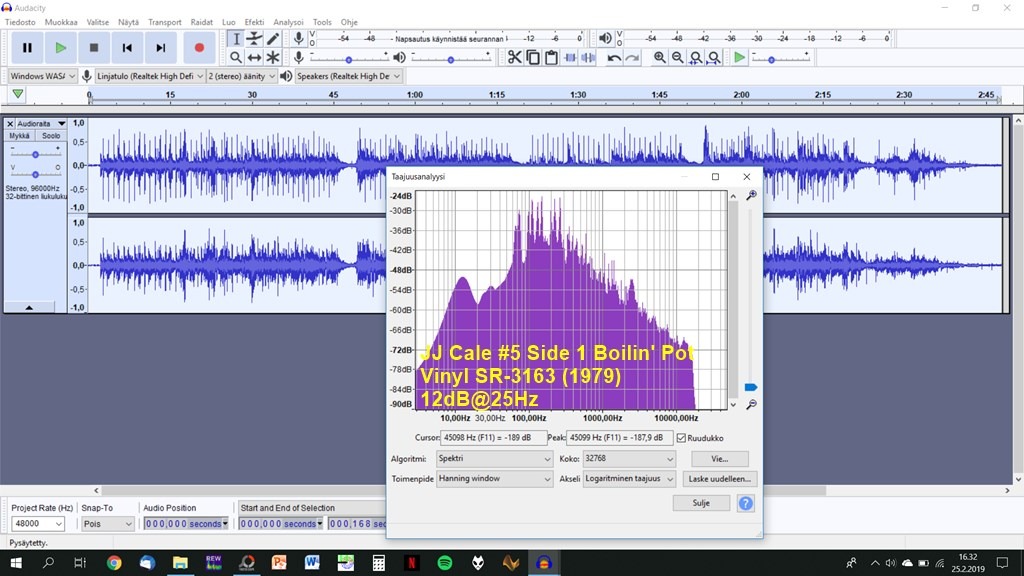Toggle Mykkä mute on the audio track
Viewport: 1024px width, 576px height.
[20, 136]
